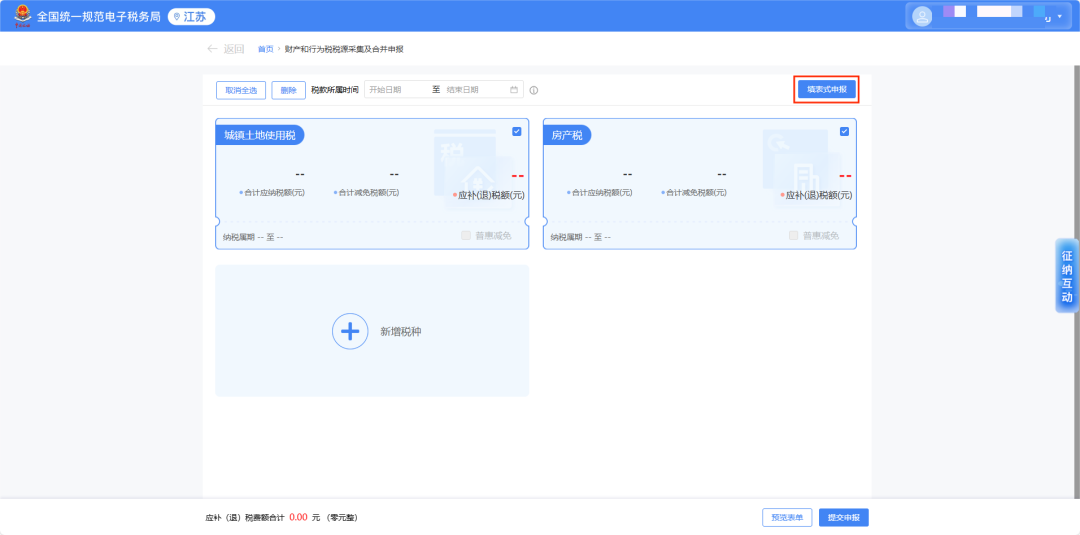Select the 房产税 card title
Image resolution: width=1080 pixels, height=535 pixels.
pos(567,136)
